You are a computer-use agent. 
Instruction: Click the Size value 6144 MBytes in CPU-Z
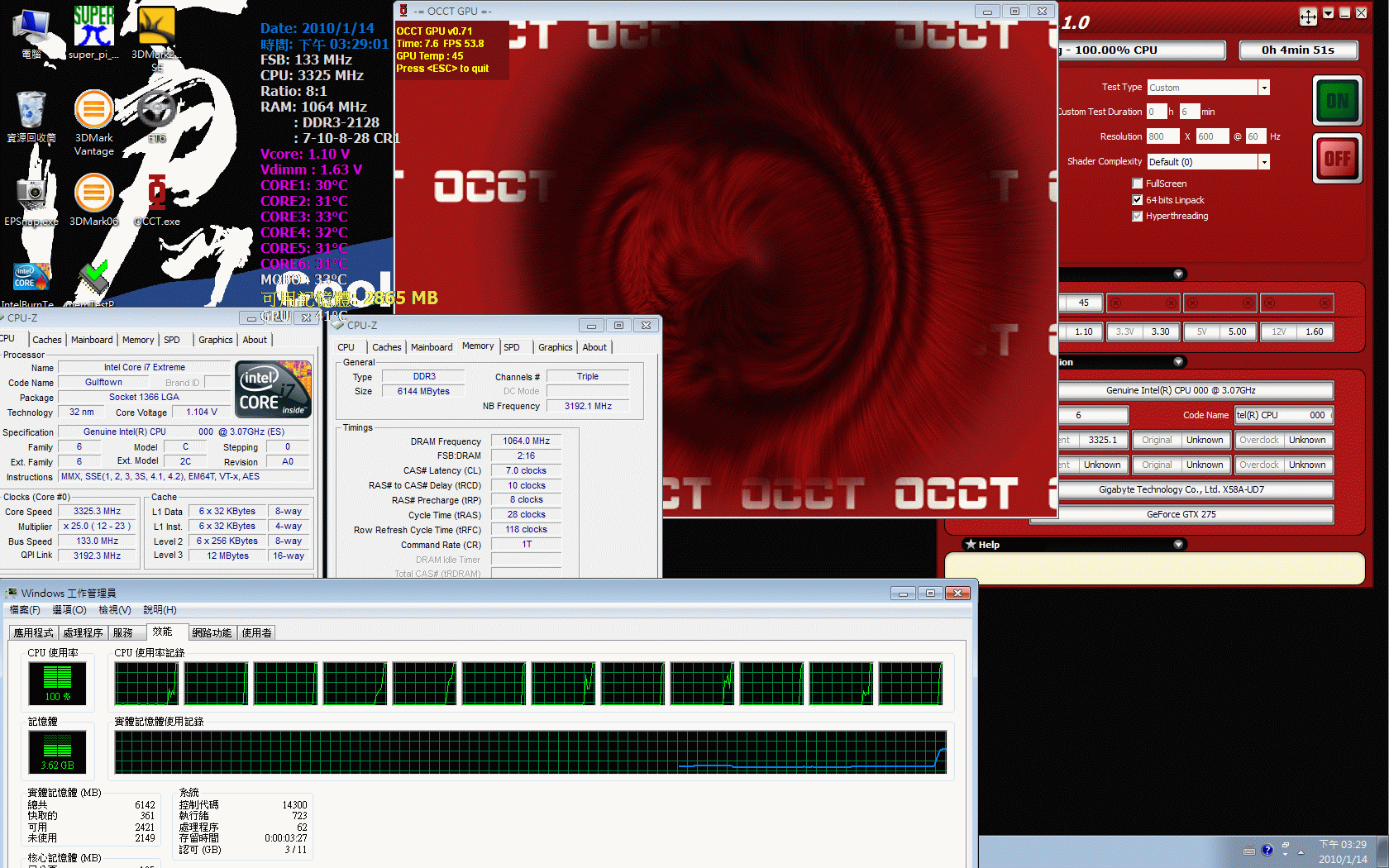click(423, 391)
